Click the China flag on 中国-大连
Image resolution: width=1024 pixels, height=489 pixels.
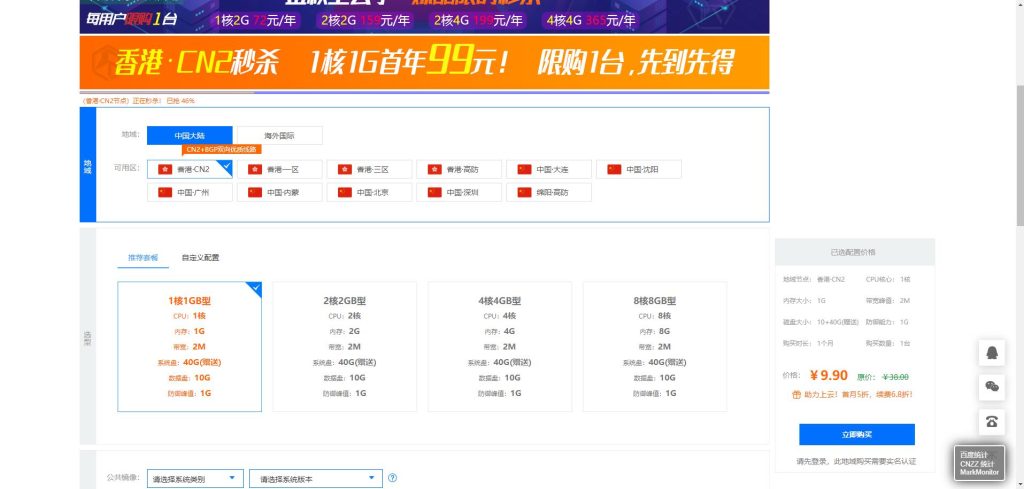(525, 169)
